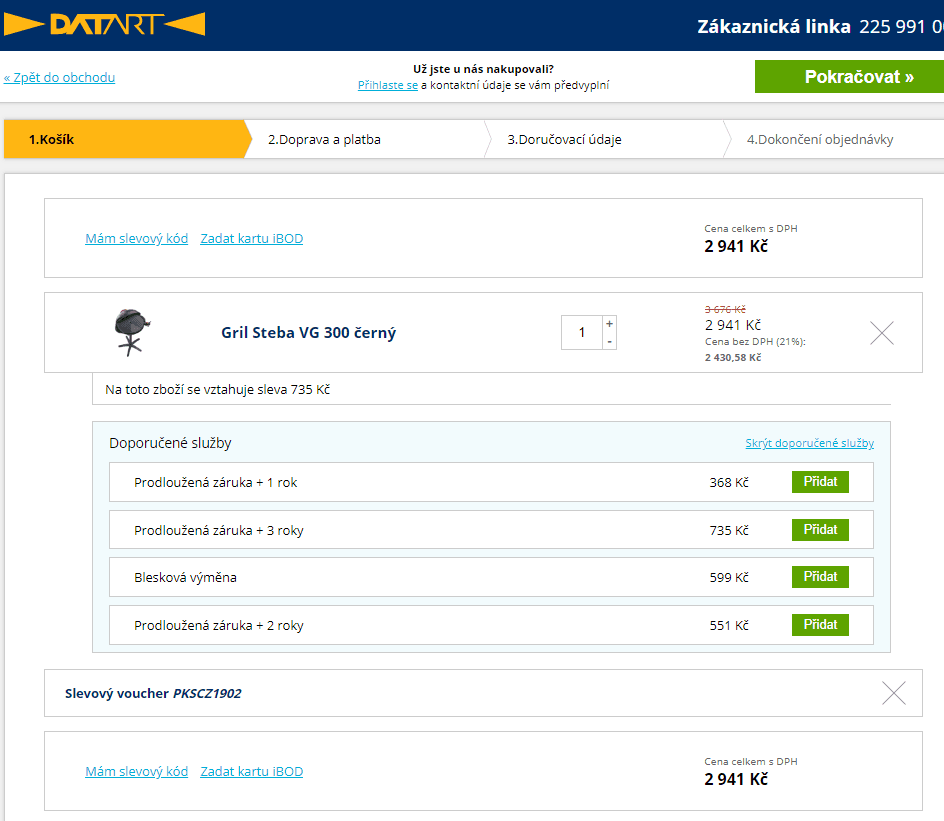Click the 368 Kč warranty price

(x=728, y=483)
